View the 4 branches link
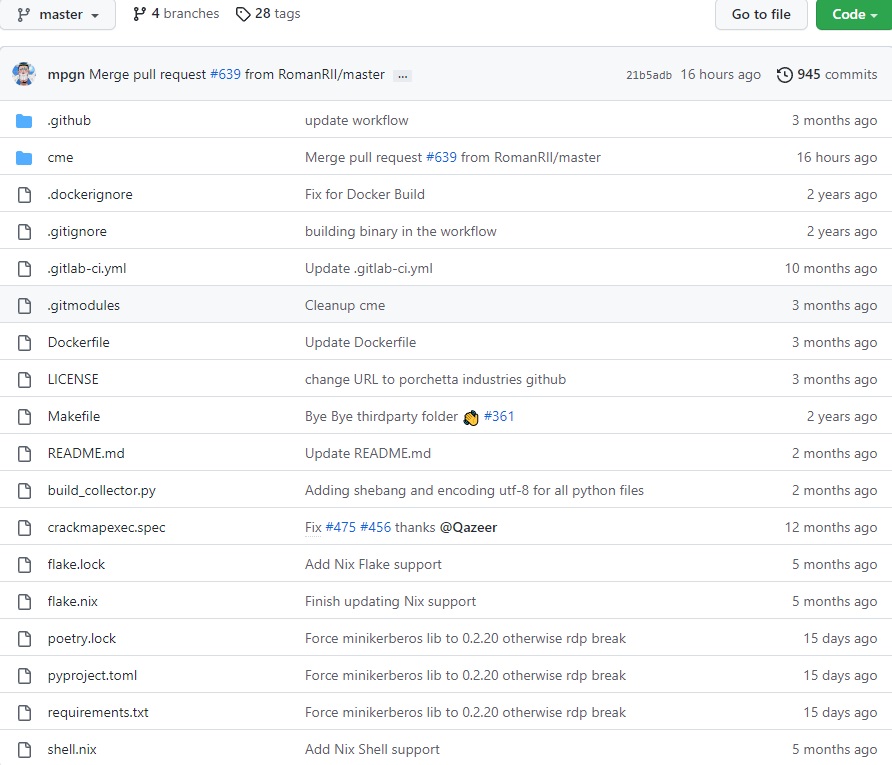892x765 pixels. click(x=176, y=14)
